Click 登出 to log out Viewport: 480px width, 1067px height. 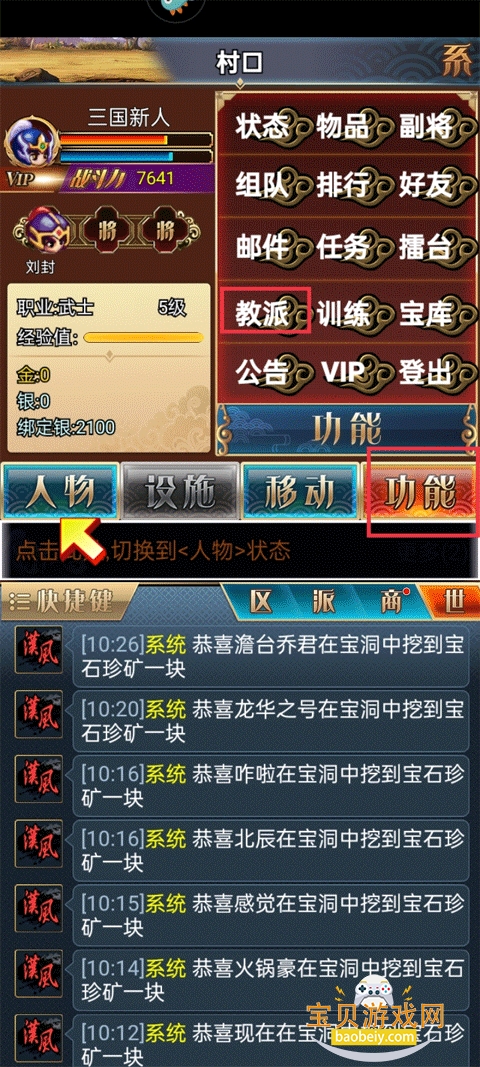[x=426, y=373]
